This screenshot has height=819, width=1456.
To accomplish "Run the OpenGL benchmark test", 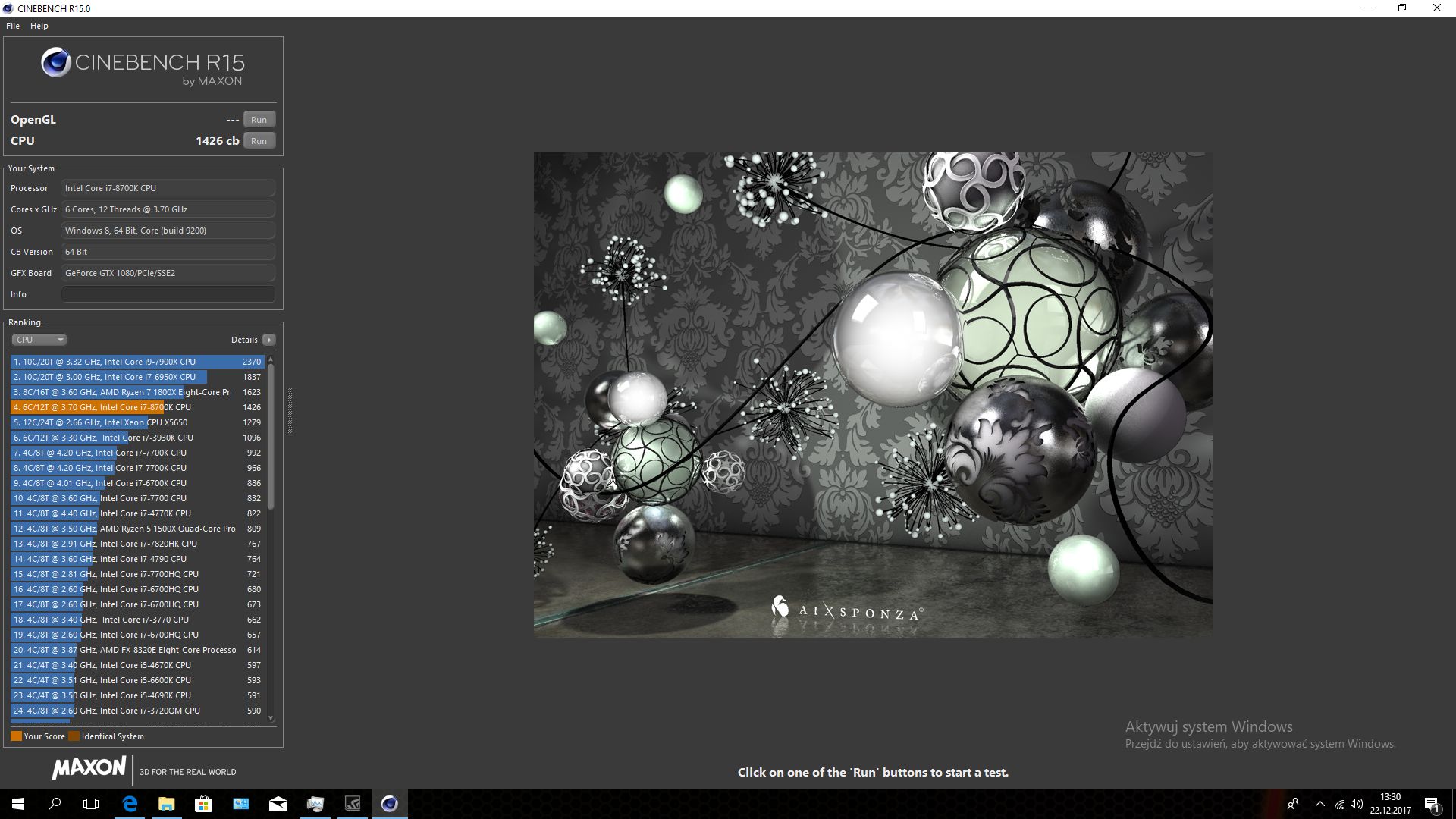I will click(x=259, y=120).
